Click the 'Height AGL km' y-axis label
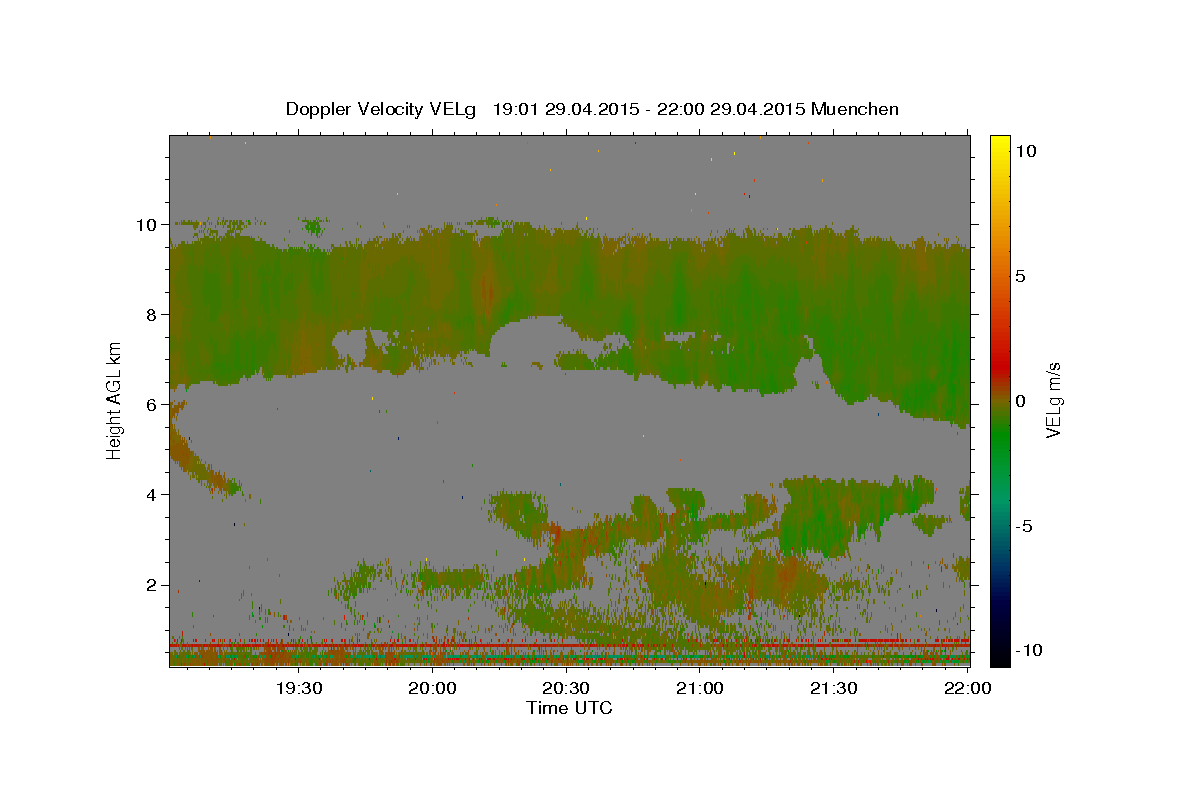The height and width of the screenshot is (800, 1200). tap(114, 399)
